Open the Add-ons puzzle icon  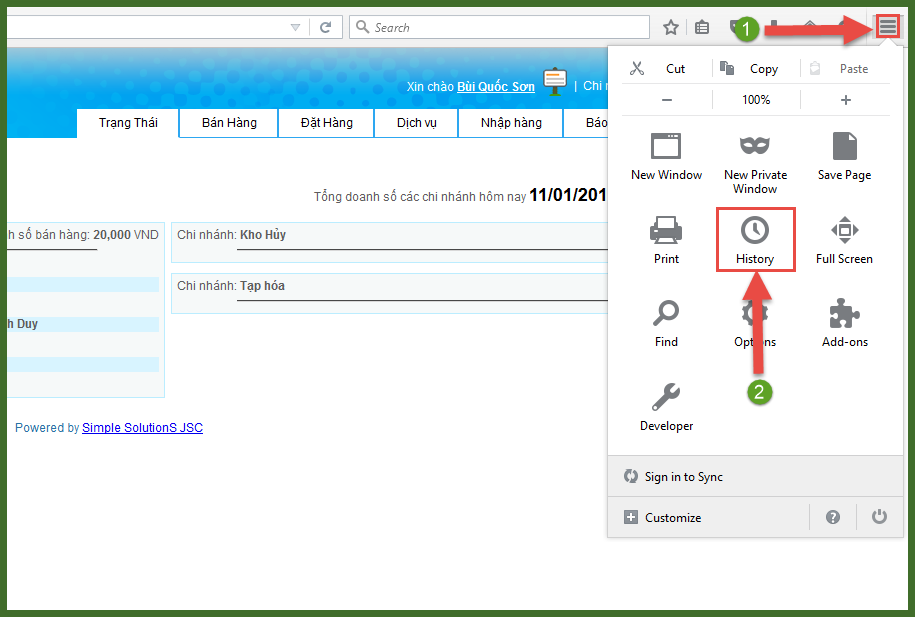(x=844, y=314)
